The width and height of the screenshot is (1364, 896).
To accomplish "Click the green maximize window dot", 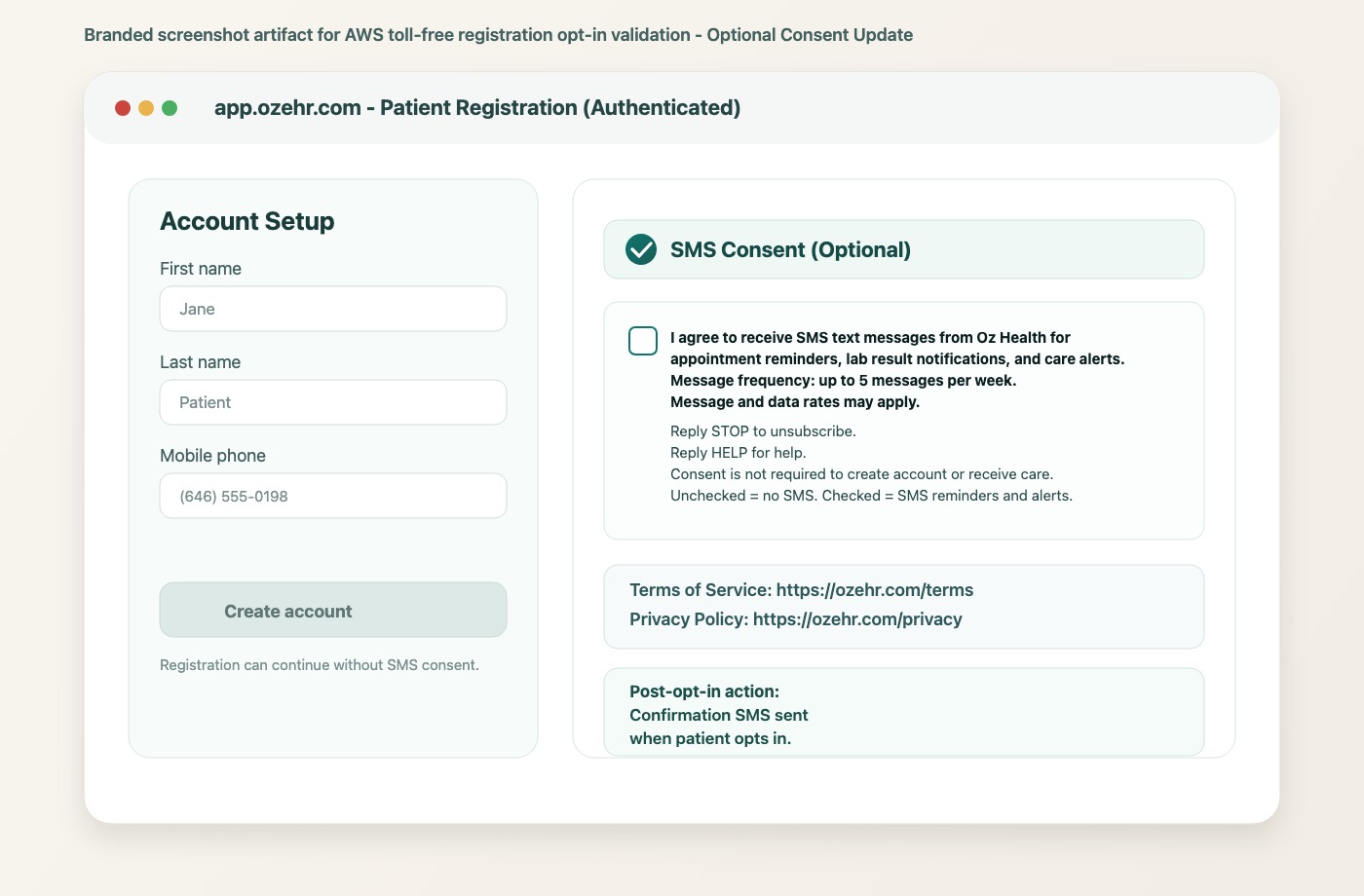I will [170, 108].
